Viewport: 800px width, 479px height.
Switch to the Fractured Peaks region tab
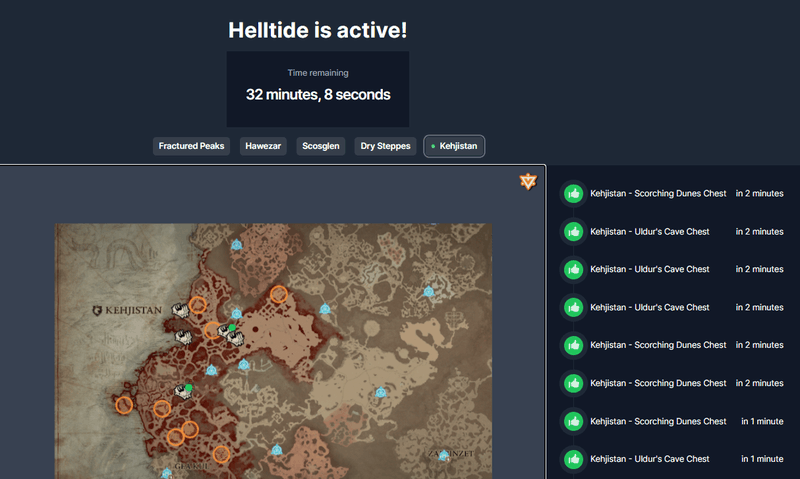191,146
